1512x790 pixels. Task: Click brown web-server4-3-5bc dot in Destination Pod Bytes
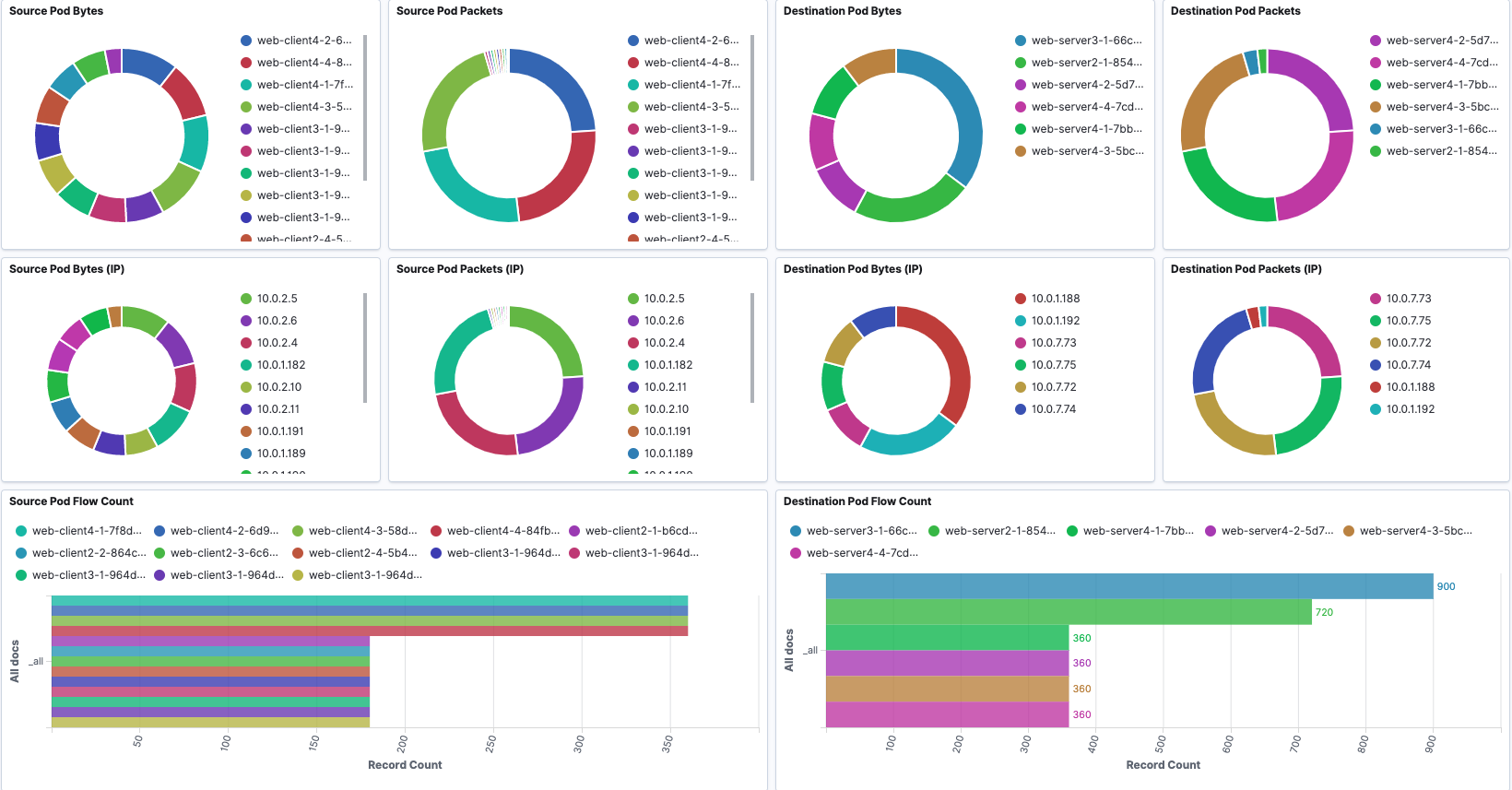coord(1021,151)
